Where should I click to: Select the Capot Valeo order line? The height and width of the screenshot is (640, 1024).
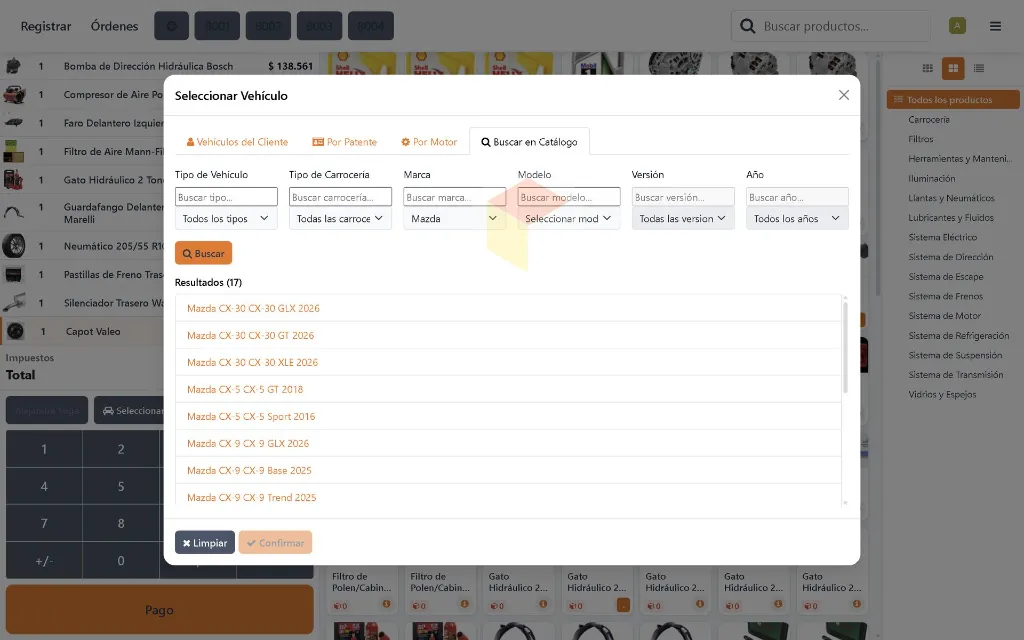pos(82,331)
